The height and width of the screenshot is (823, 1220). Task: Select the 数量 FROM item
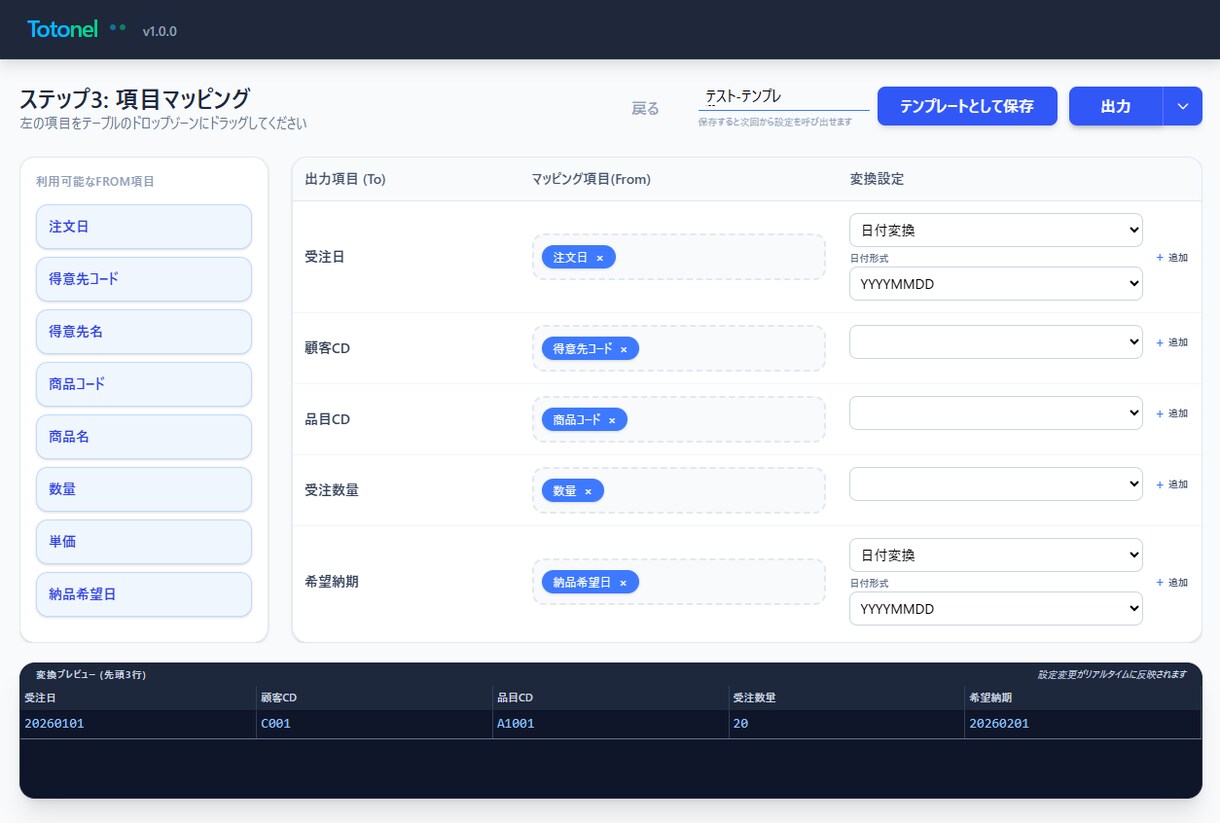pos(144,489)
